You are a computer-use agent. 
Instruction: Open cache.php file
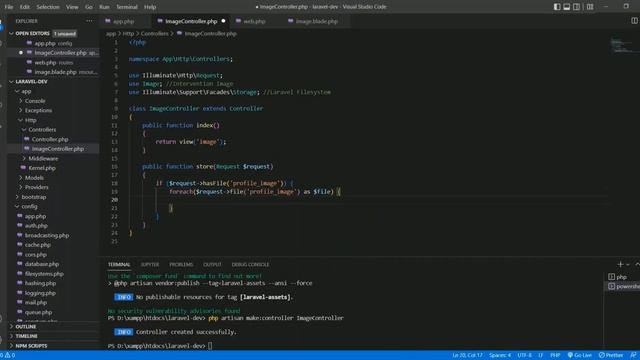pyautogui.click(x=38, y=245)
